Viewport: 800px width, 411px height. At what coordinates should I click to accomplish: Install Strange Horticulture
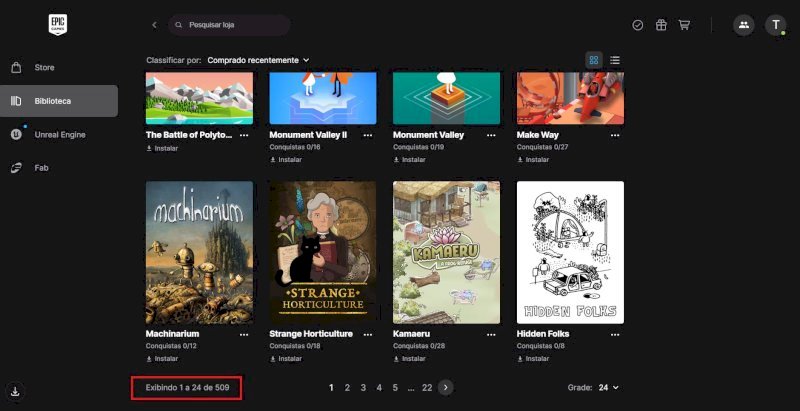coord(286,358)
